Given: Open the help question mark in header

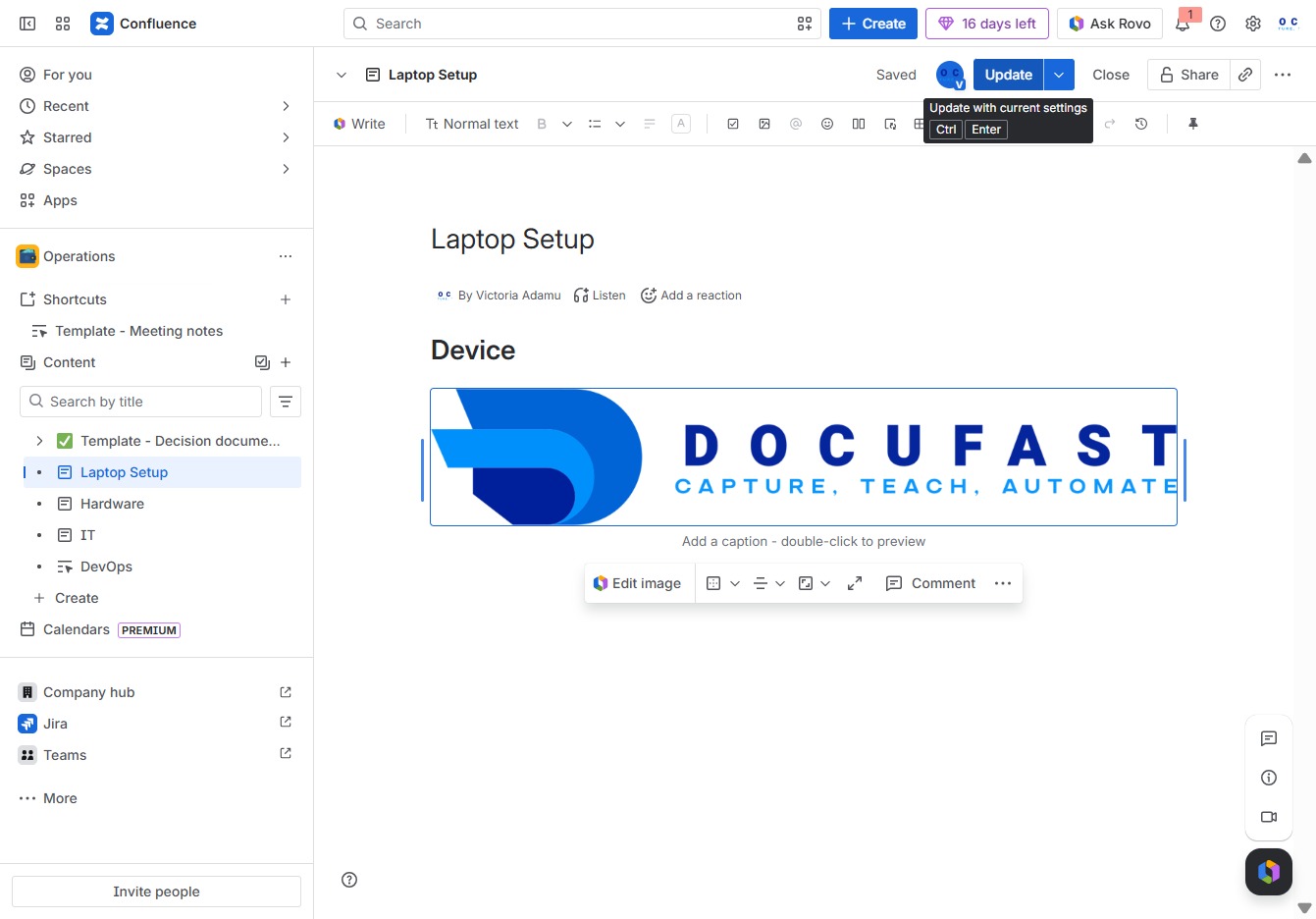Looking at the screenshot, I should (x=1218, y=24).
